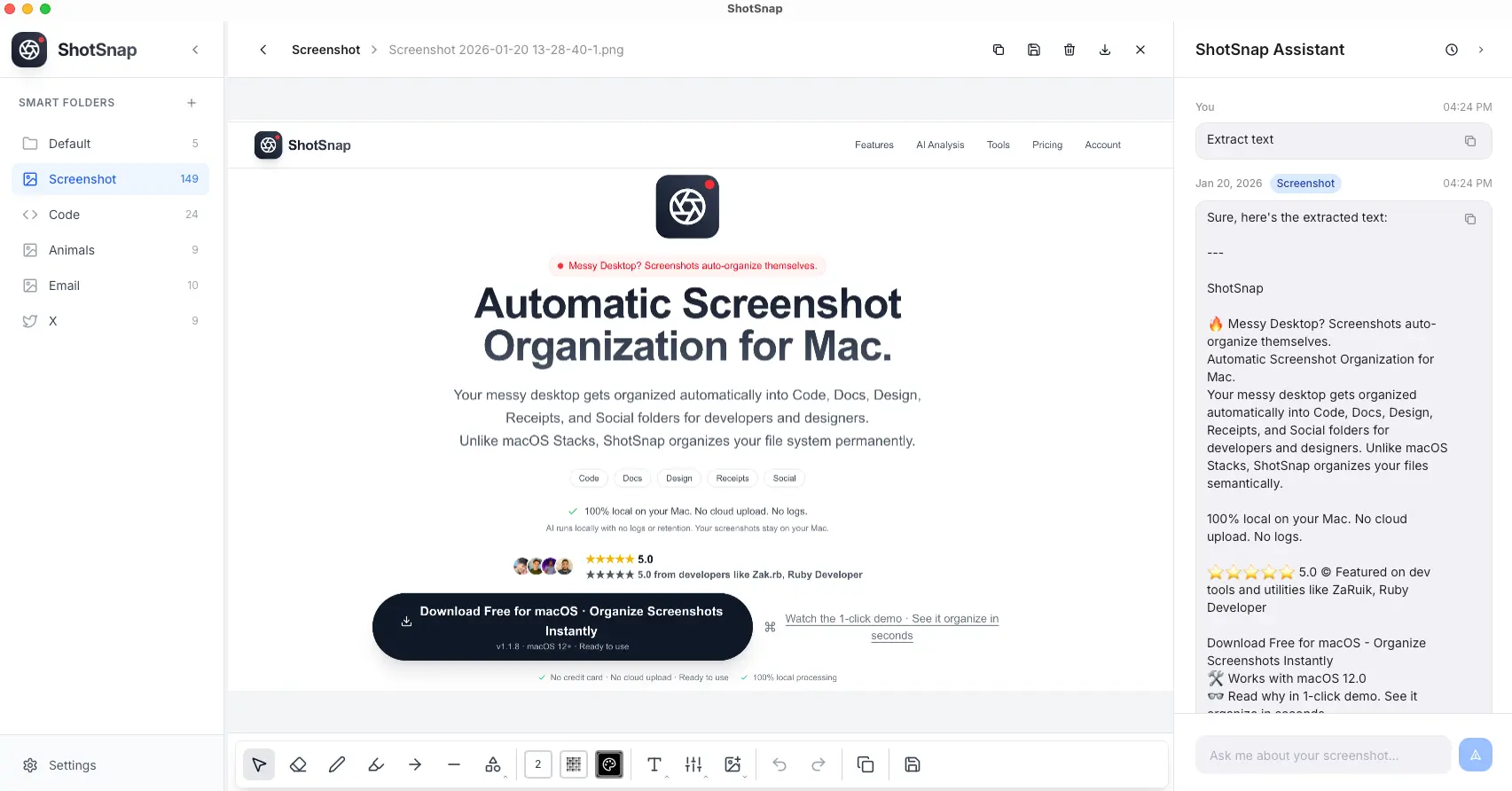Copy annotated image from bottom toolbar

coord(866,764)
